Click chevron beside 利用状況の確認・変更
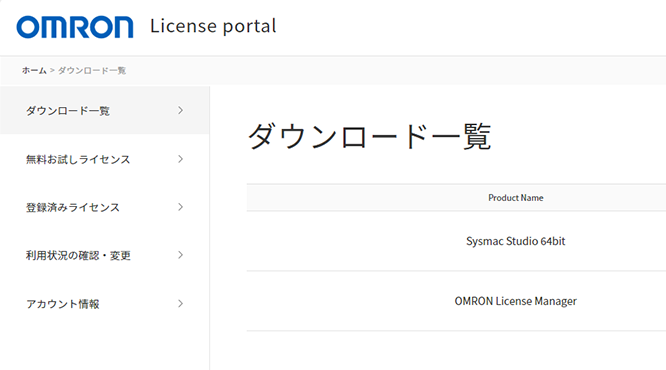This screenshot has width=666, height=370. pyautogui.click(x=181, y=255)
